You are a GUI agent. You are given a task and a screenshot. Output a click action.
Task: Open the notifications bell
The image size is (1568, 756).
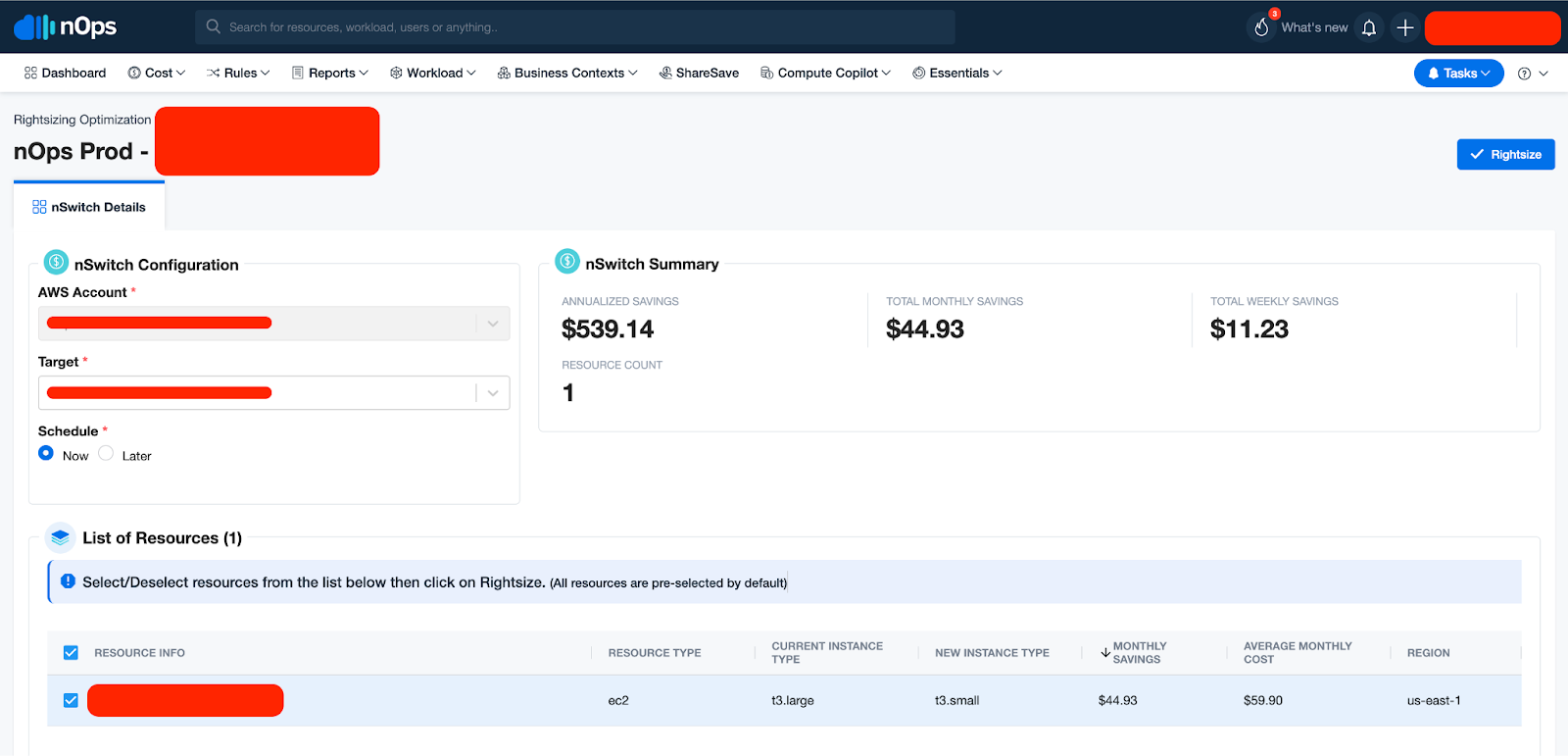coord(1369,28)
